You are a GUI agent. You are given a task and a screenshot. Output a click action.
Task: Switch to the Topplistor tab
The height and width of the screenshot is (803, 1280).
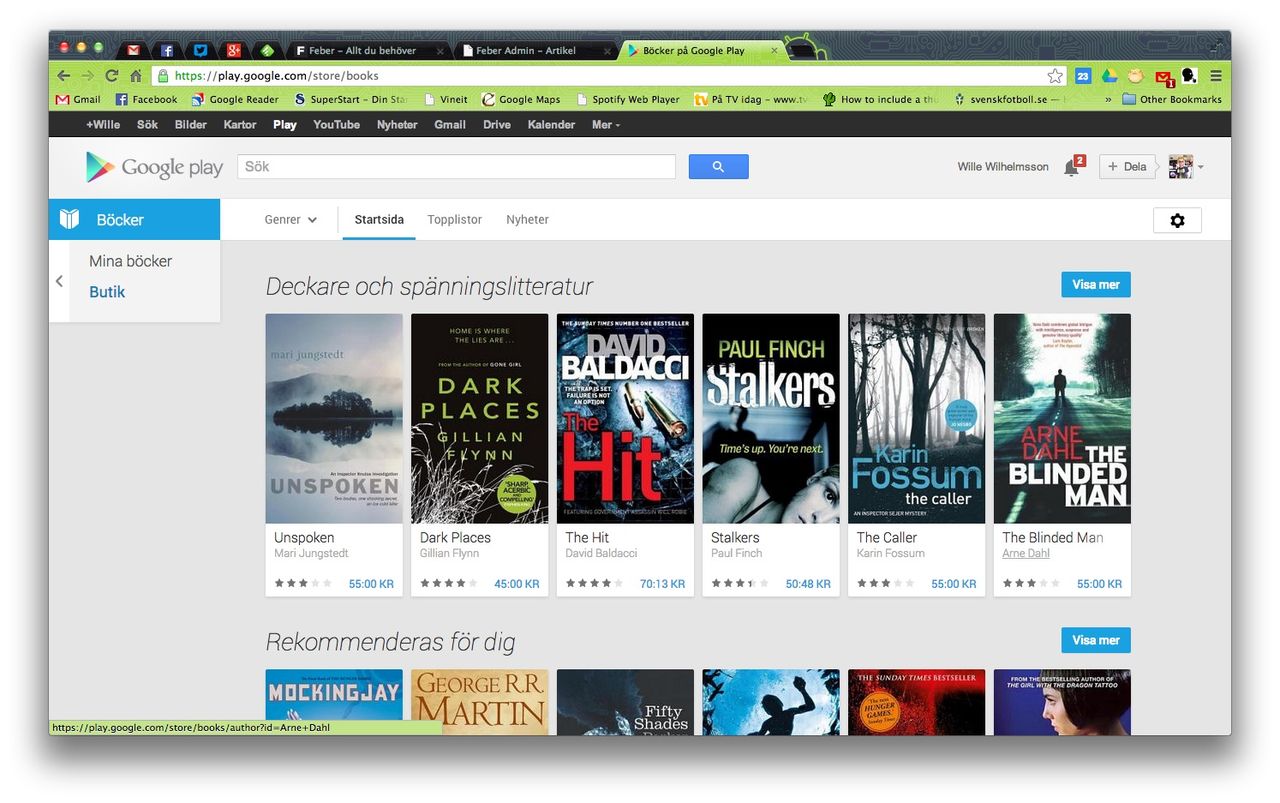coord(454,220)
